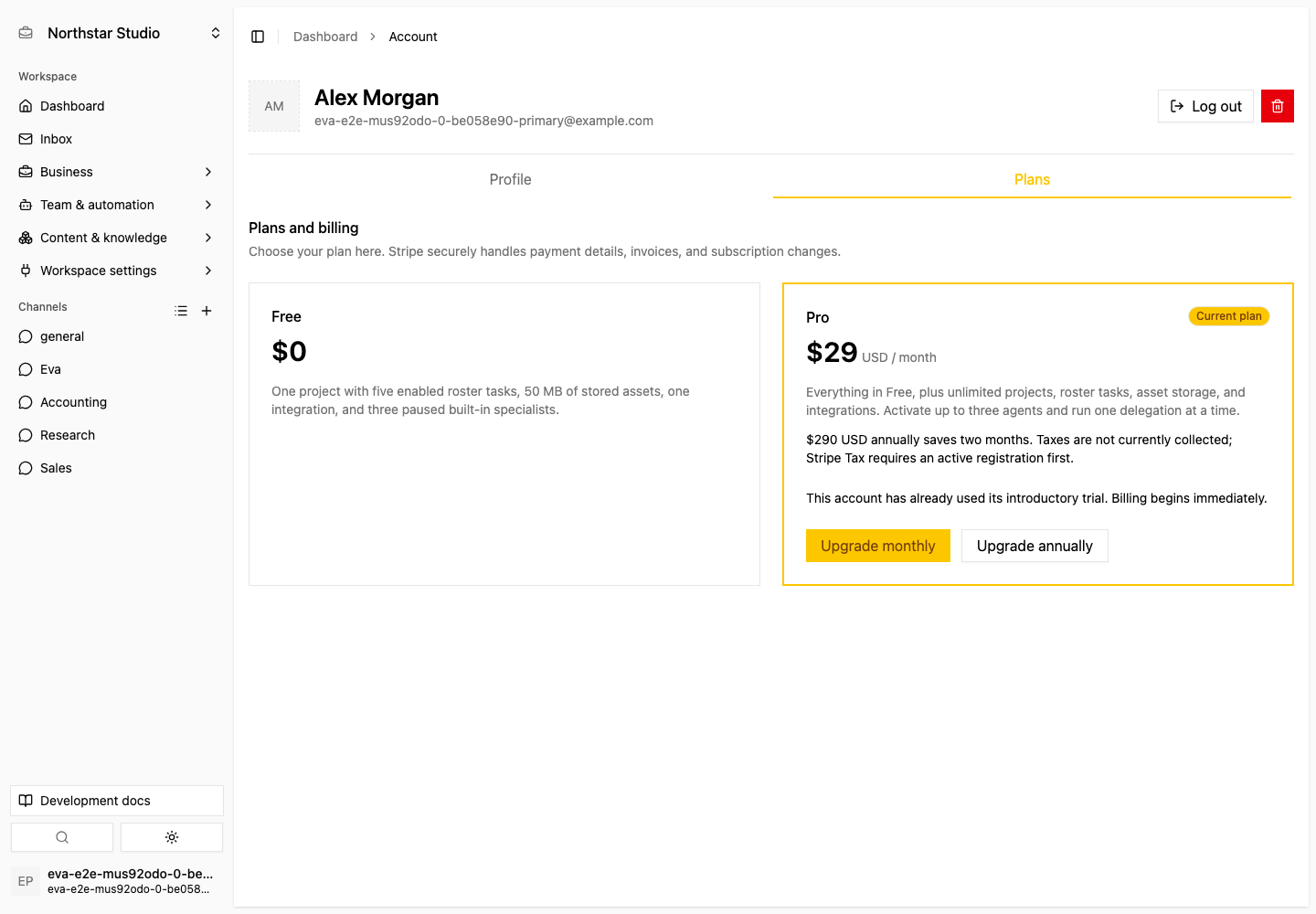Open the Inbox sidebar item

pos(117,139)
